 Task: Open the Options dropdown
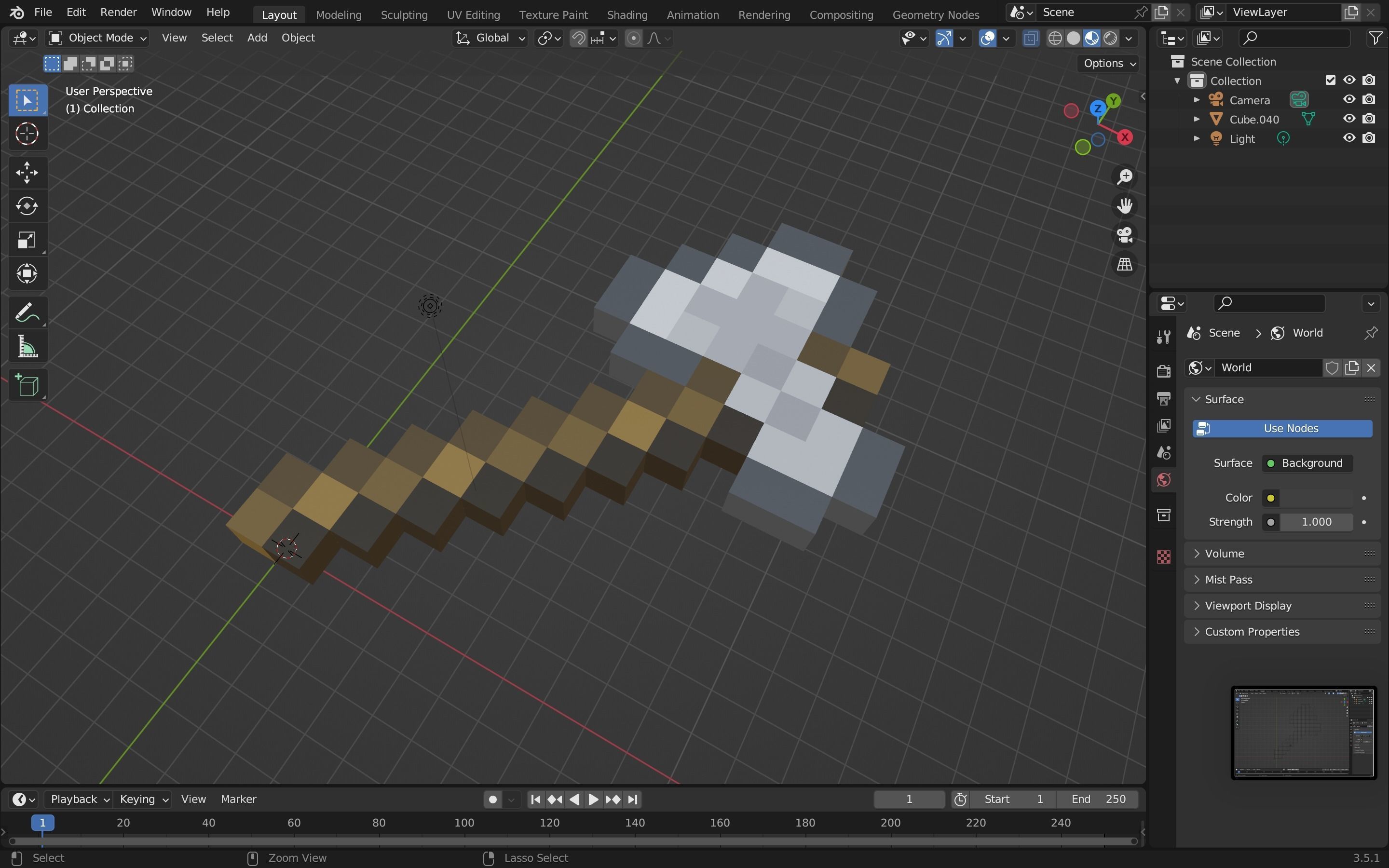click(x=1108, y=63)
